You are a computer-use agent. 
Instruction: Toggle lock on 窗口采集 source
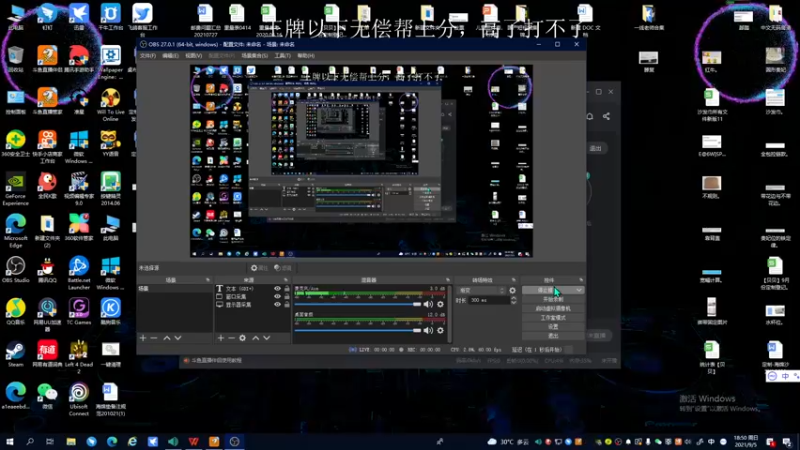coord(287,296)
